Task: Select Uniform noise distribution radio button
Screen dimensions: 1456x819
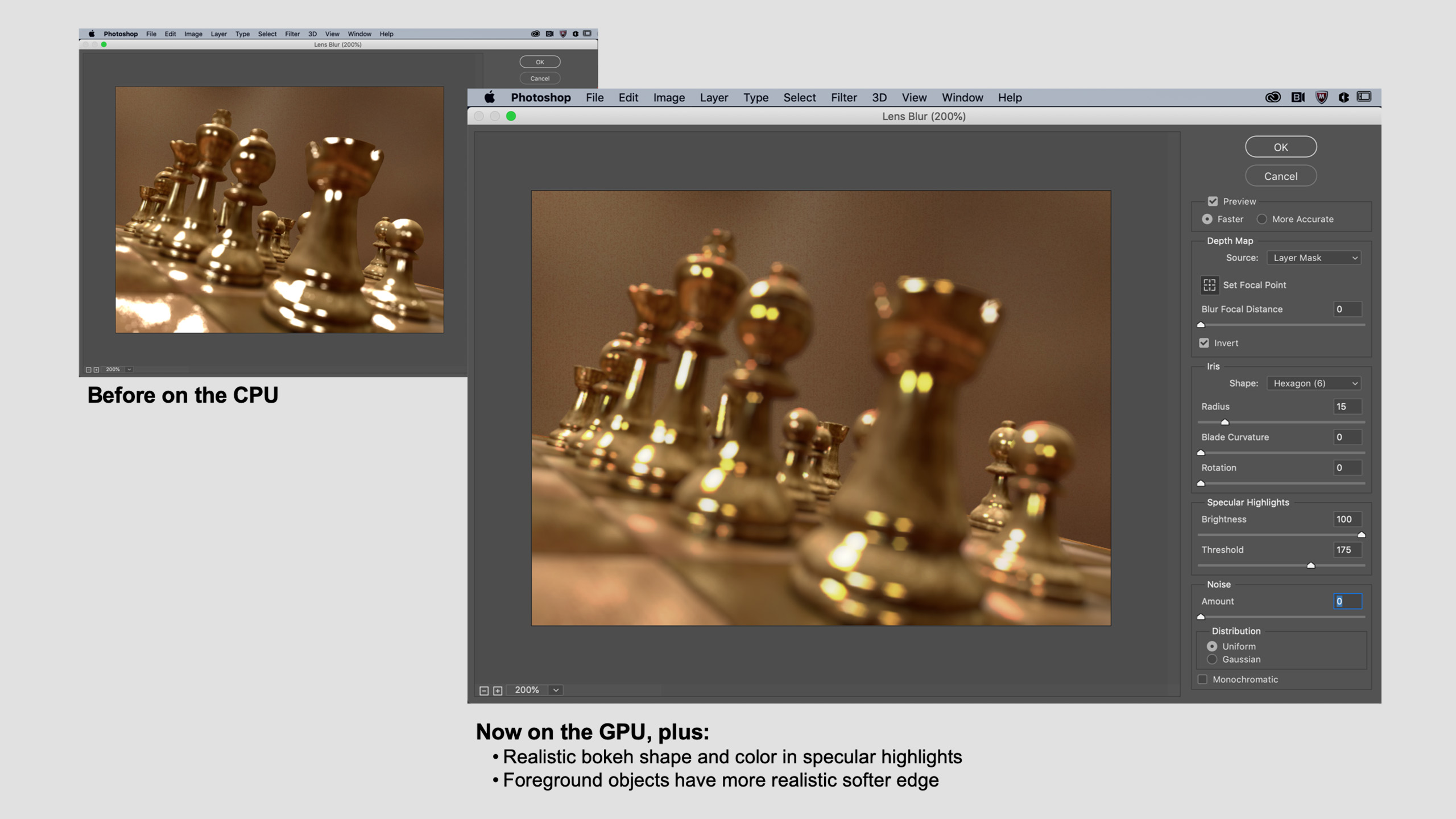Action: pyautogui.click(x=1212, y=646)
